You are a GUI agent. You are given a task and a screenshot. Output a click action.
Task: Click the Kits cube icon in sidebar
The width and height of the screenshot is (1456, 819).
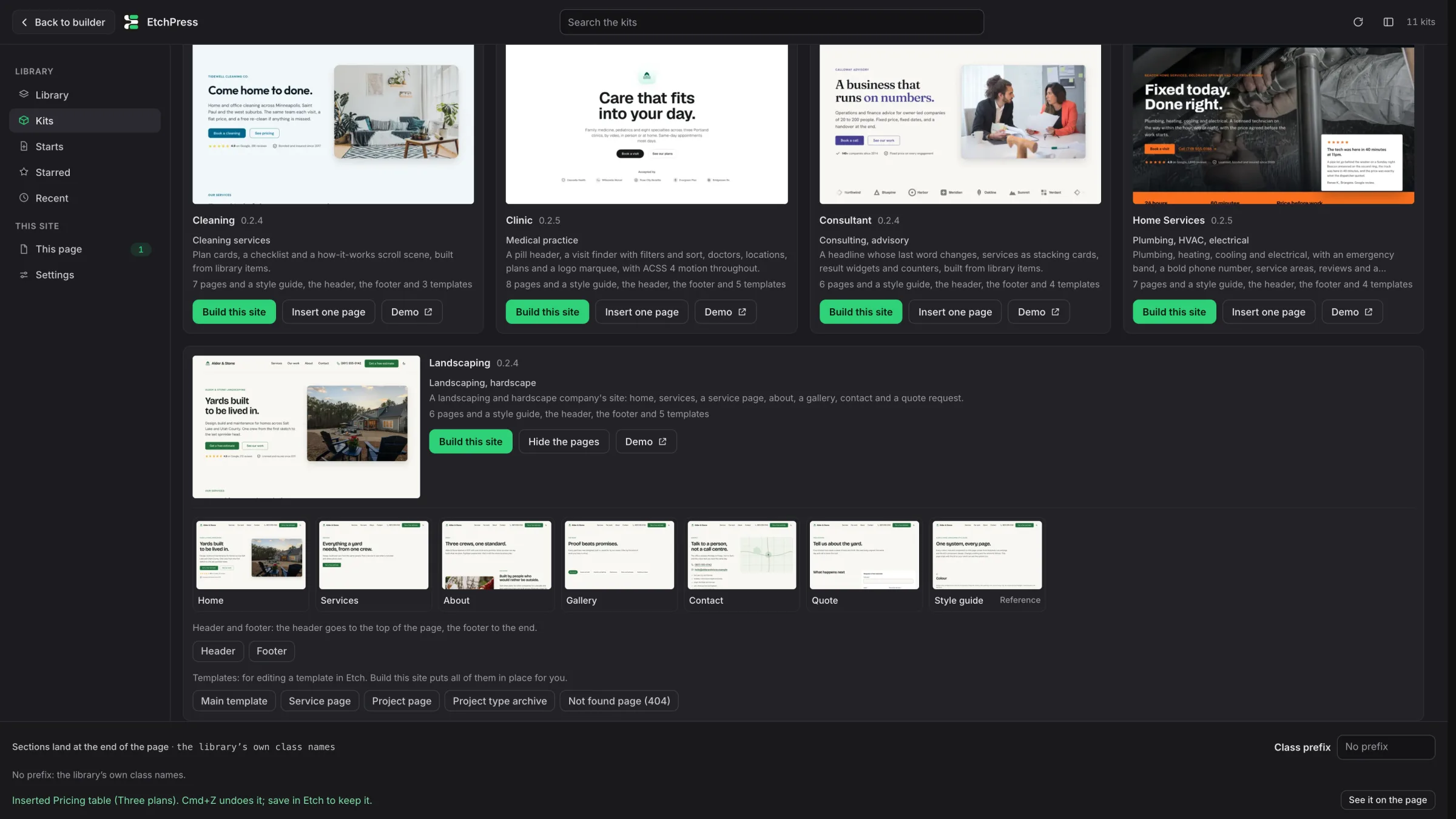24,120
